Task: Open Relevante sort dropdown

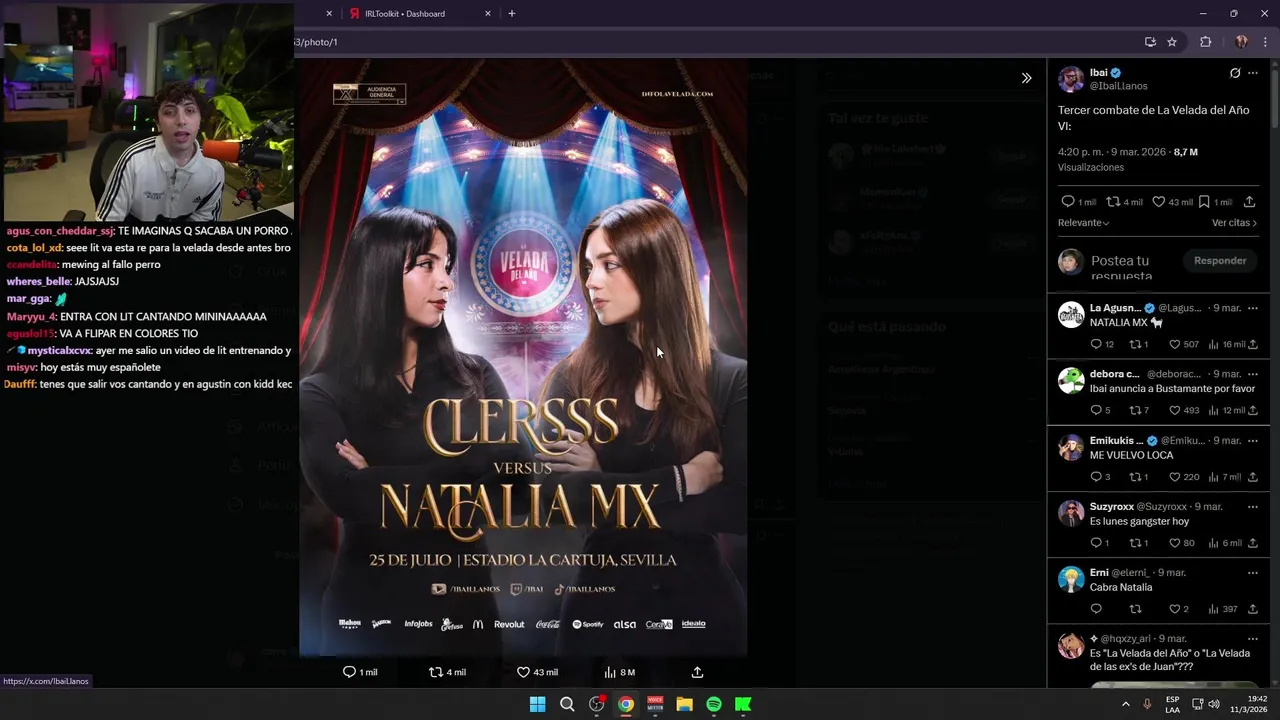Action: coord(1084,223)
